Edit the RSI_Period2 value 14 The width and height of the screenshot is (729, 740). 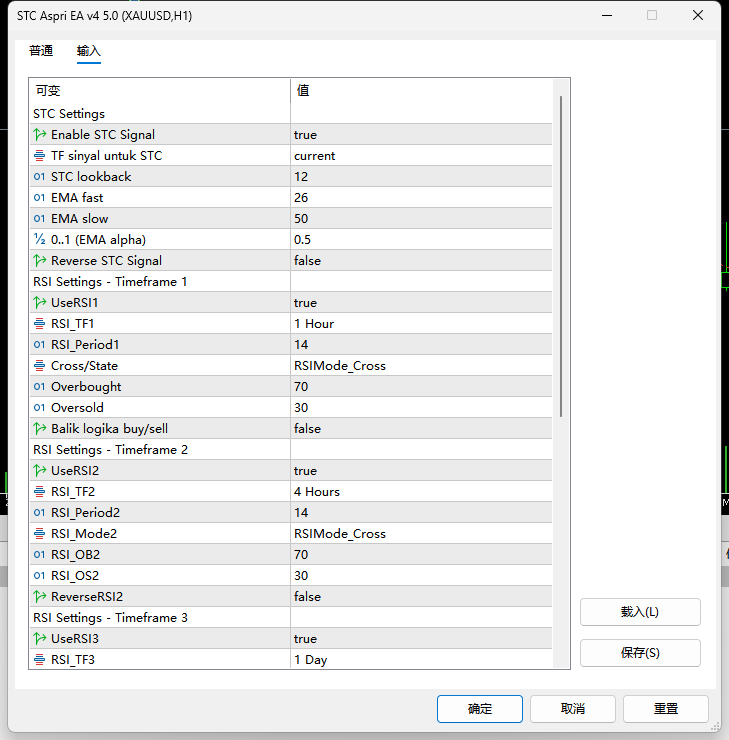[x=421, y=513]
